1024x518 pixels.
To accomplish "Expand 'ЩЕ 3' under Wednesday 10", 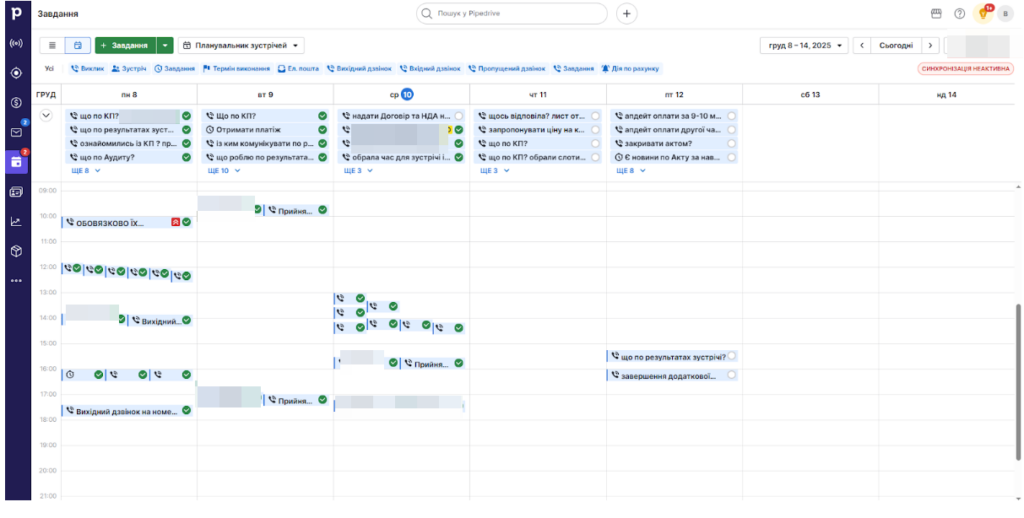I will coord(359,170).
